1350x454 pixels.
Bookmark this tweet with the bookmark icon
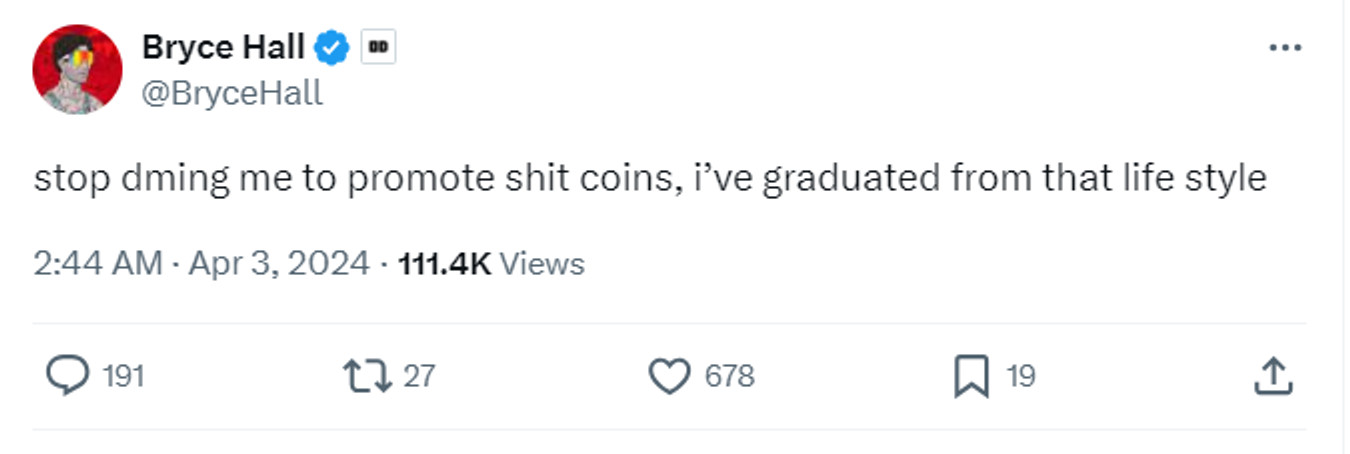tap(971, 376)
